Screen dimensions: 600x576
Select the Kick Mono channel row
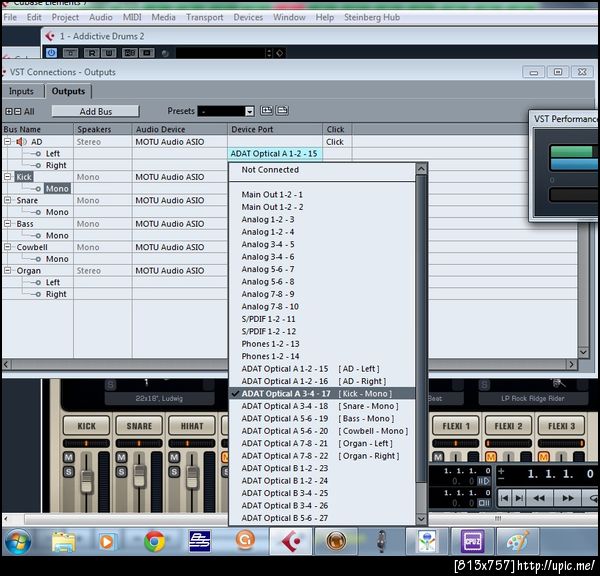click(x=57, y=188)
